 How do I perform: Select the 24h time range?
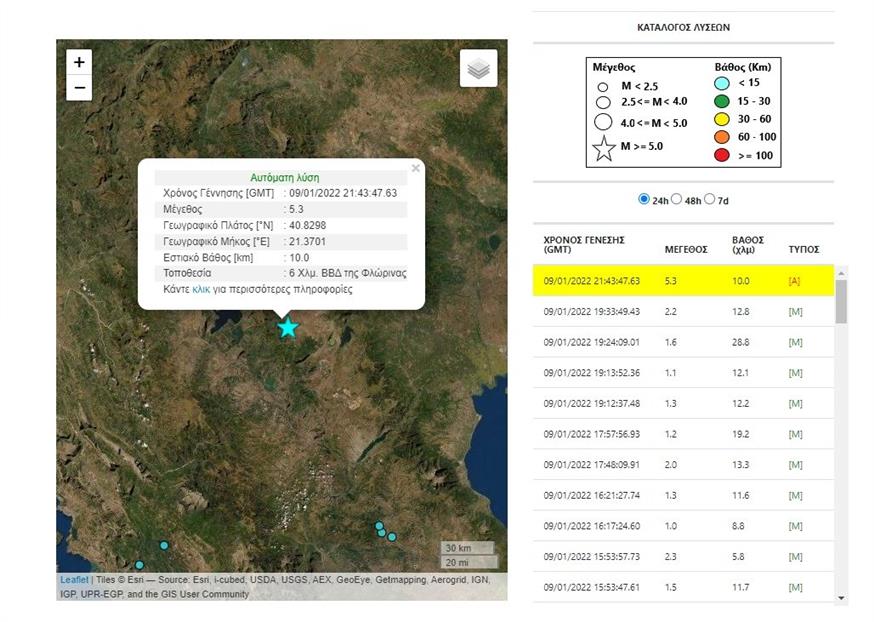coord(644,199)
